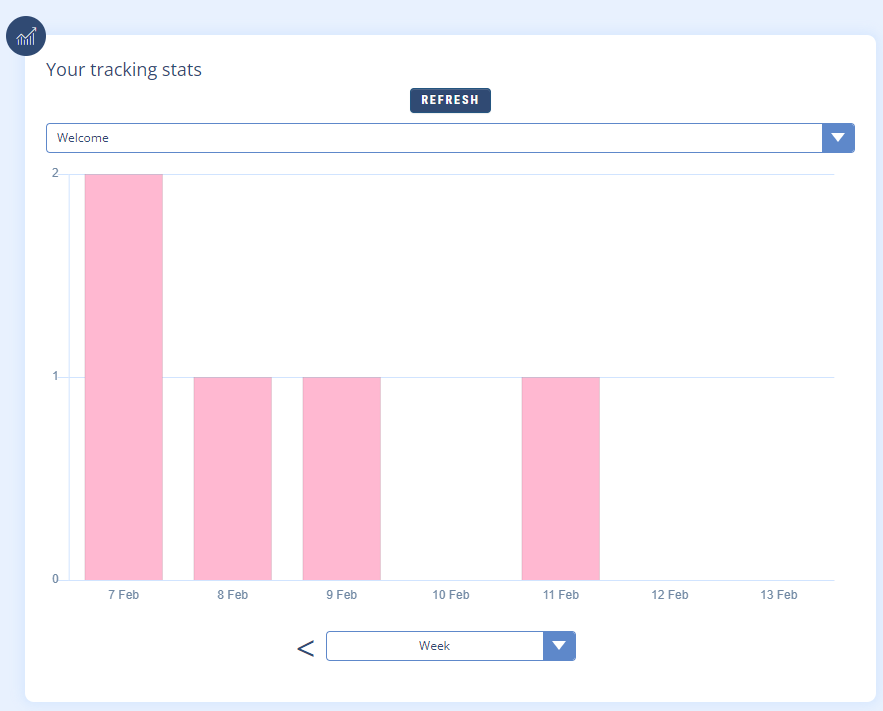Click the 7 Feb axis label
Viewport: 883px width, 711px height.
tap(124, 595)
